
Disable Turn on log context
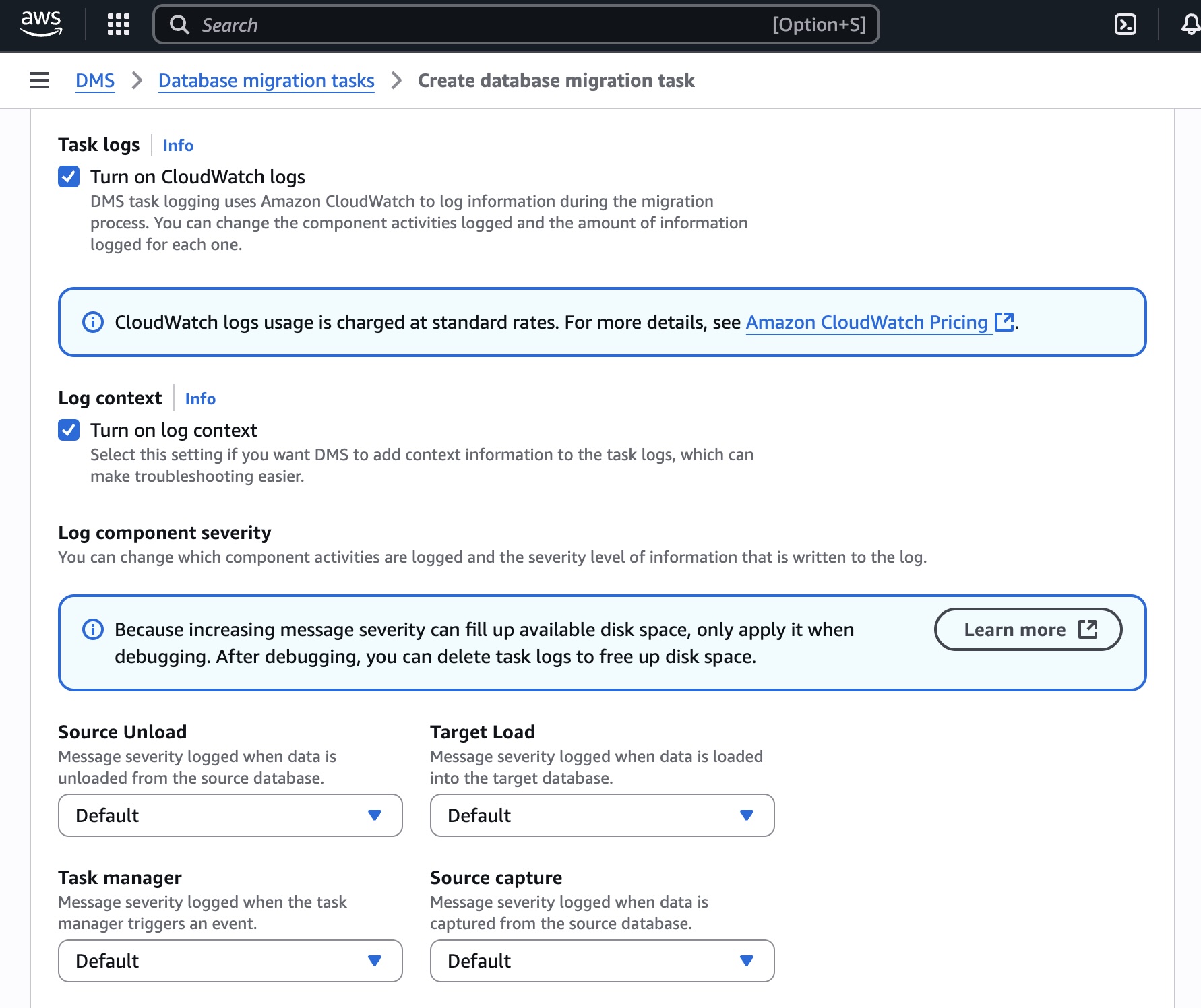point(68,430)
